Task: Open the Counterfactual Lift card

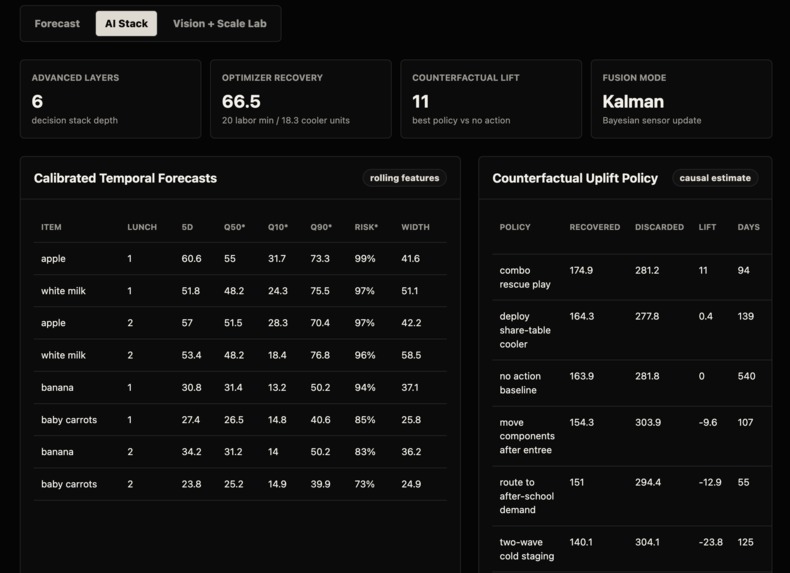Action: (491, 99)
